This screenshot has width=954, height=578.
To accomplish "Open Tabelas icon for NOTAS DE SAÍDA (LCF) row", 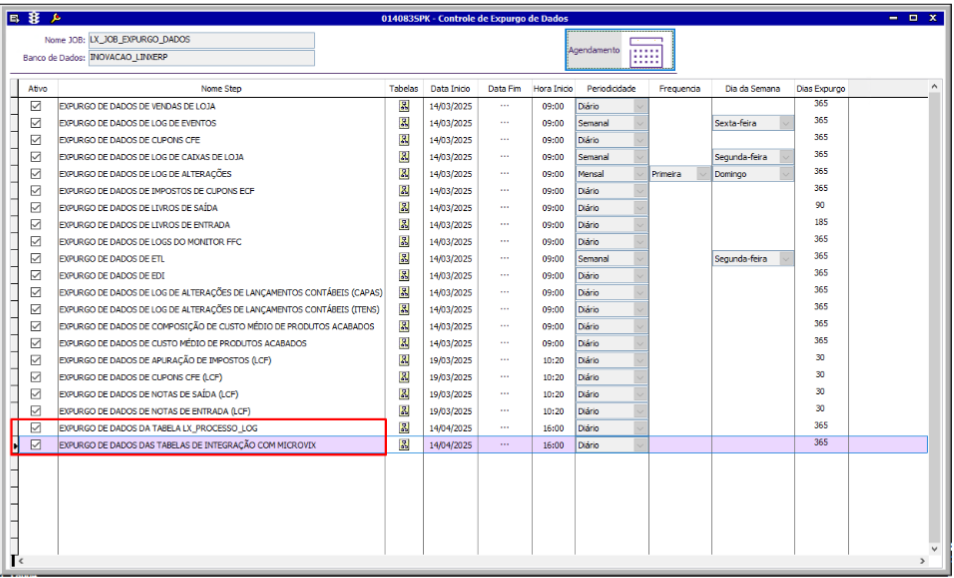I will (404, 394).
